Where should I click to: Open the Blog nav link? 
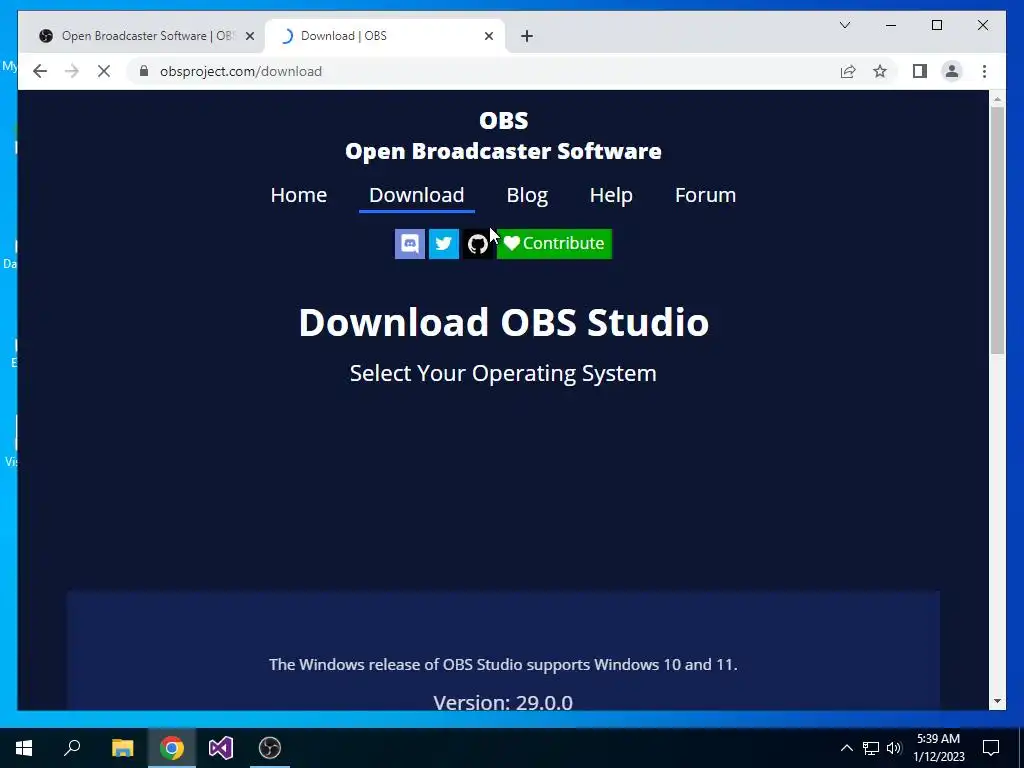pyautogui.click(x=527, y=195)
